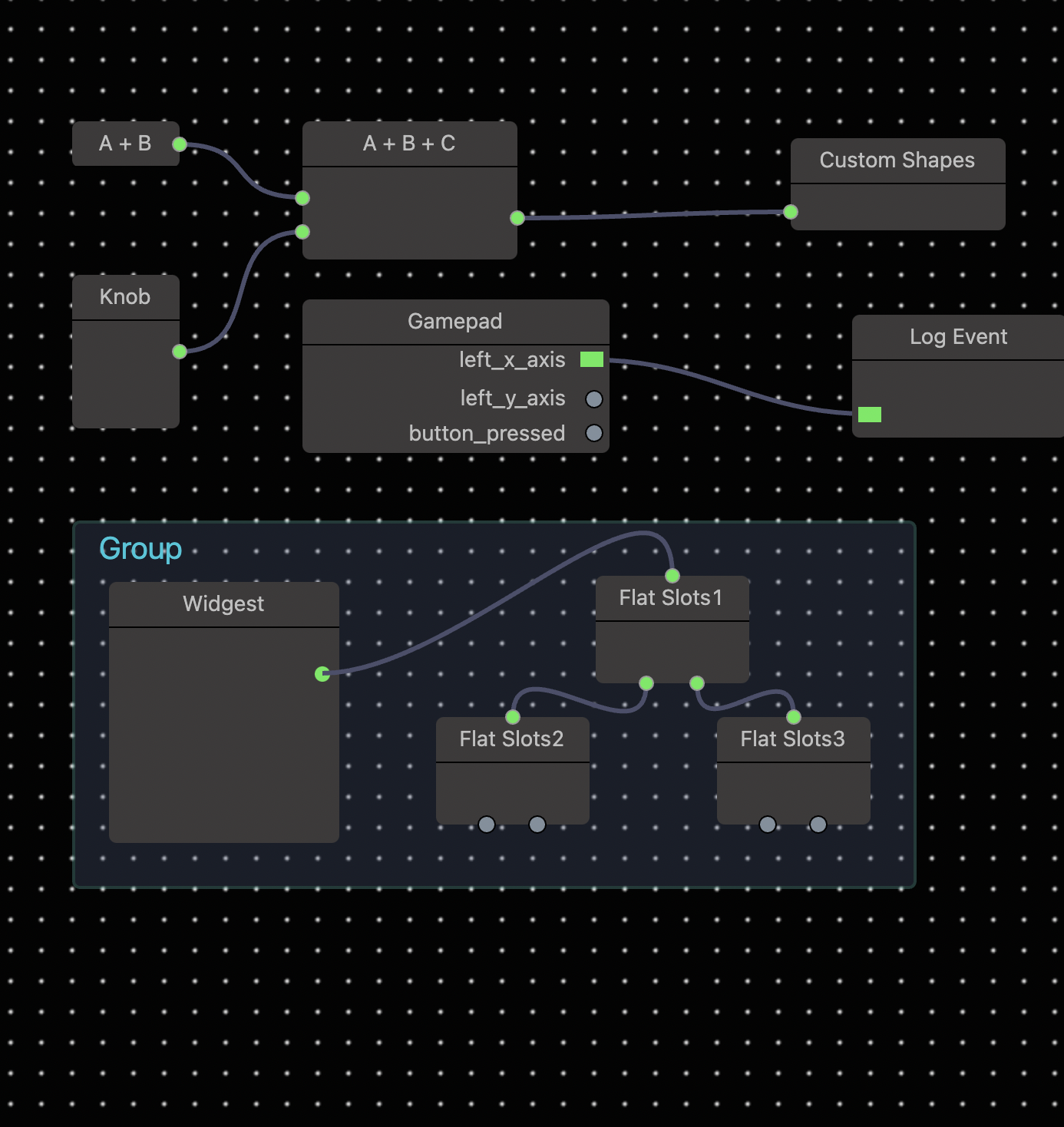Click the A + B + C input pin wired to Knob
The image size is (1064, 1127).
[302, 232]
